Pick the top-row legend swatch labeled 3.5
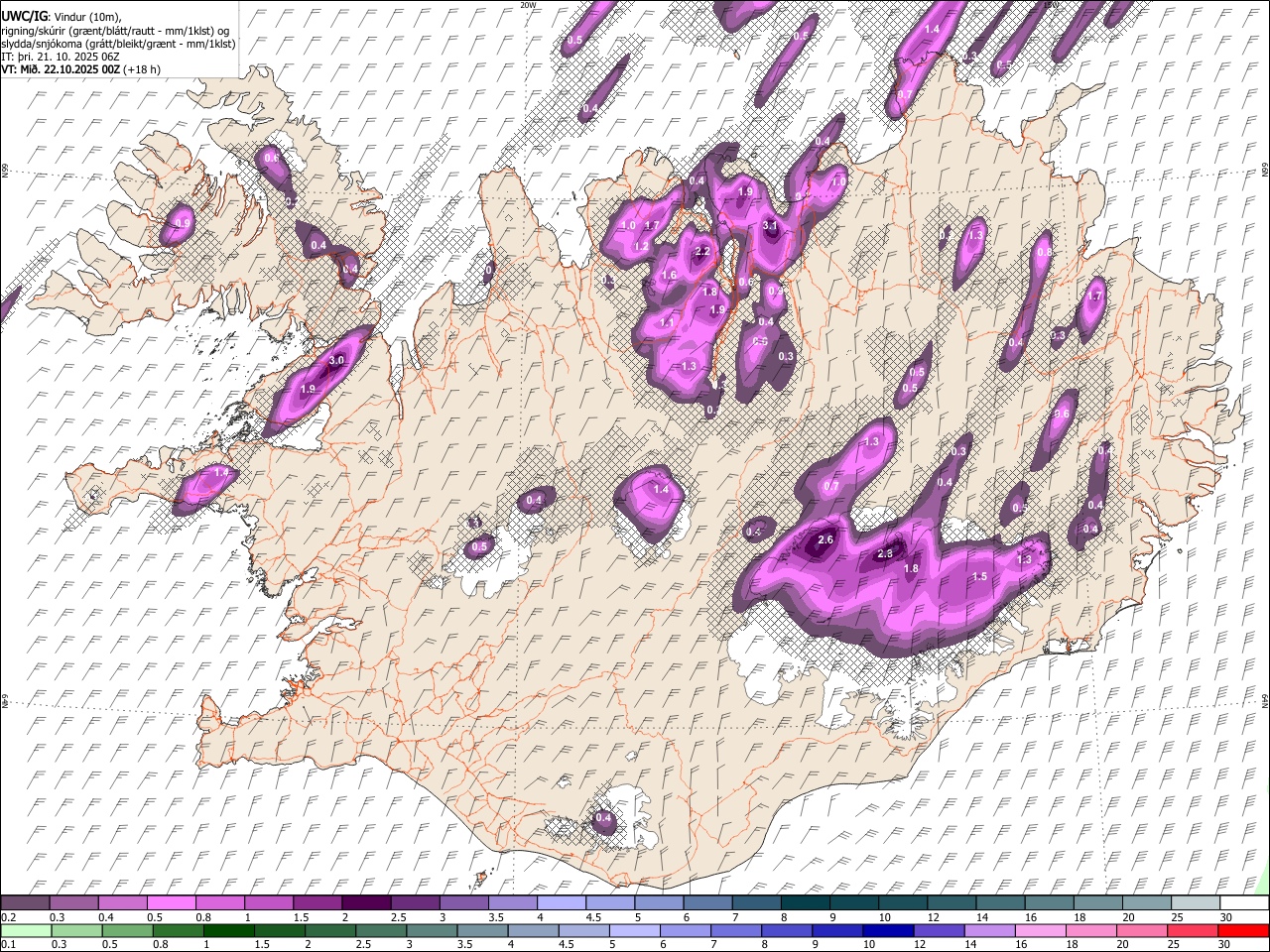The width and height of the screenshot is (1270, 952). [x=513, y=902]
